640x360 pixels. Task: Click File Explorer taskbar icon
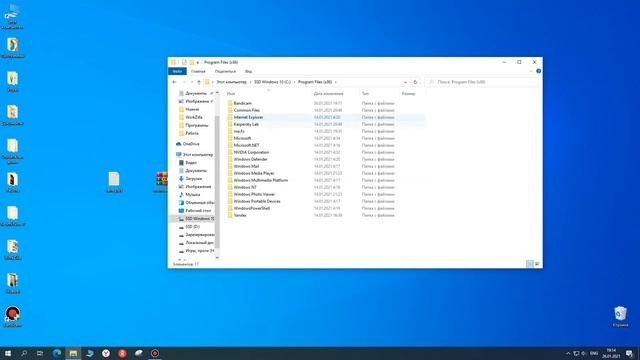click(73, 353)
